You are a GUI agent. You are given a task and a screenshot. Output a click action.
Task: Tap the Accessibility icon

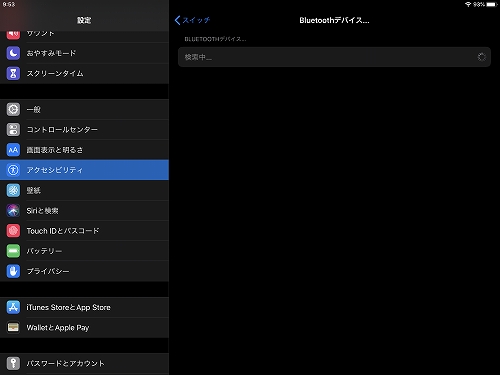(13, 170)
